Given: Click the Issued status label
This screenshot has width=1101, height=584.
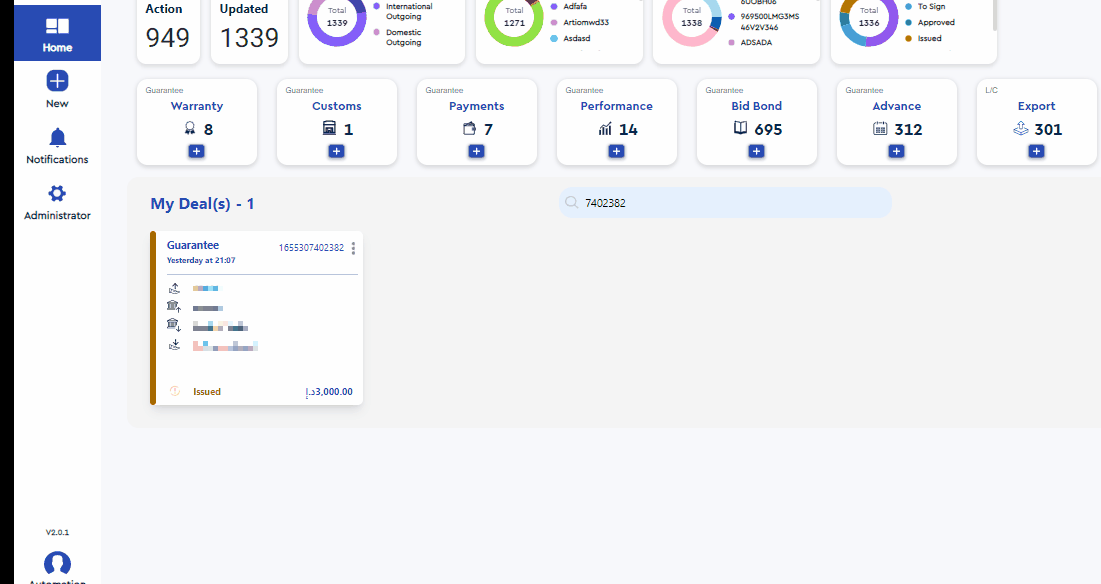Looking at the screenshot, I should pyautogui.click(x=207, y=392).
